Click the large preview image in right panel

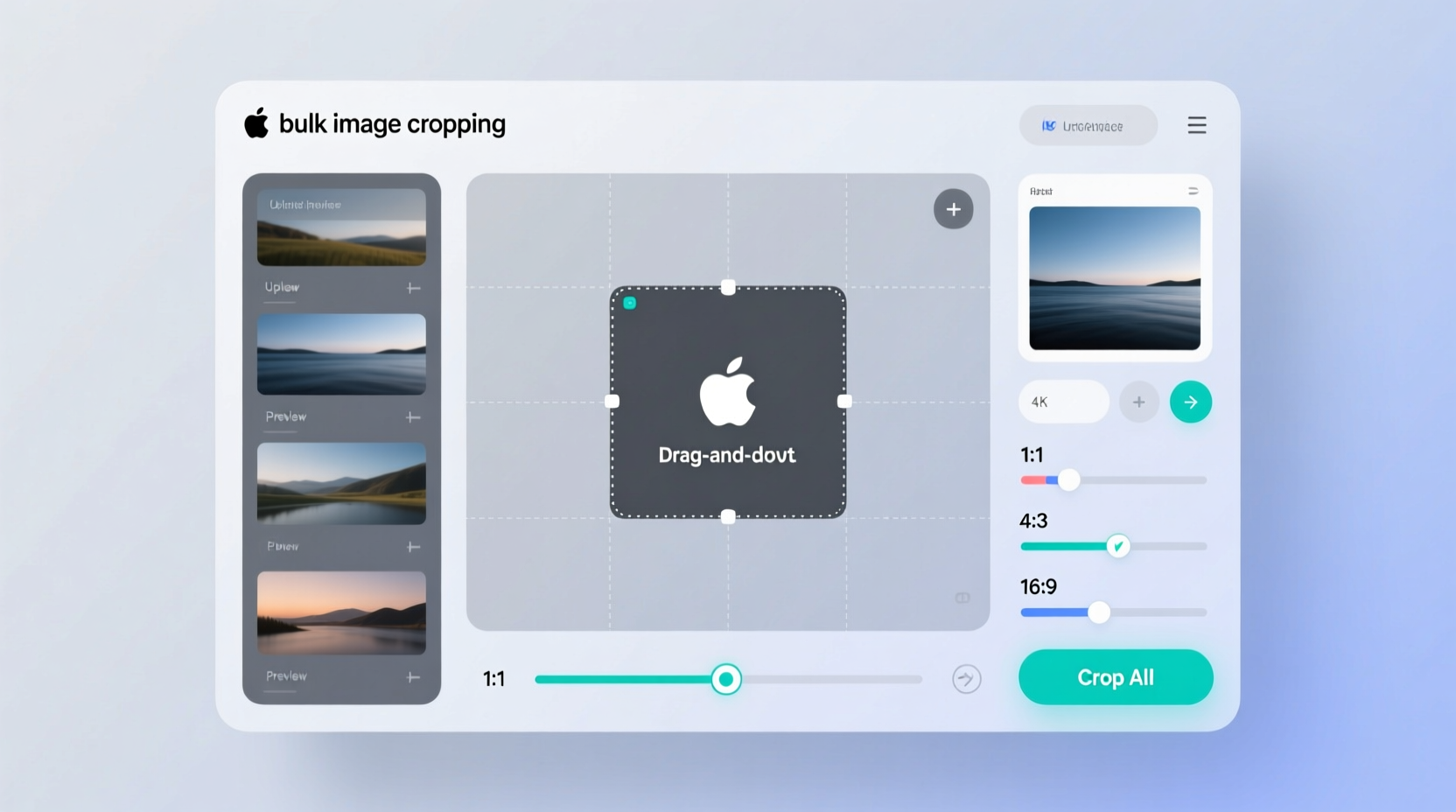pyautogui.click(x=1115, y=278)
